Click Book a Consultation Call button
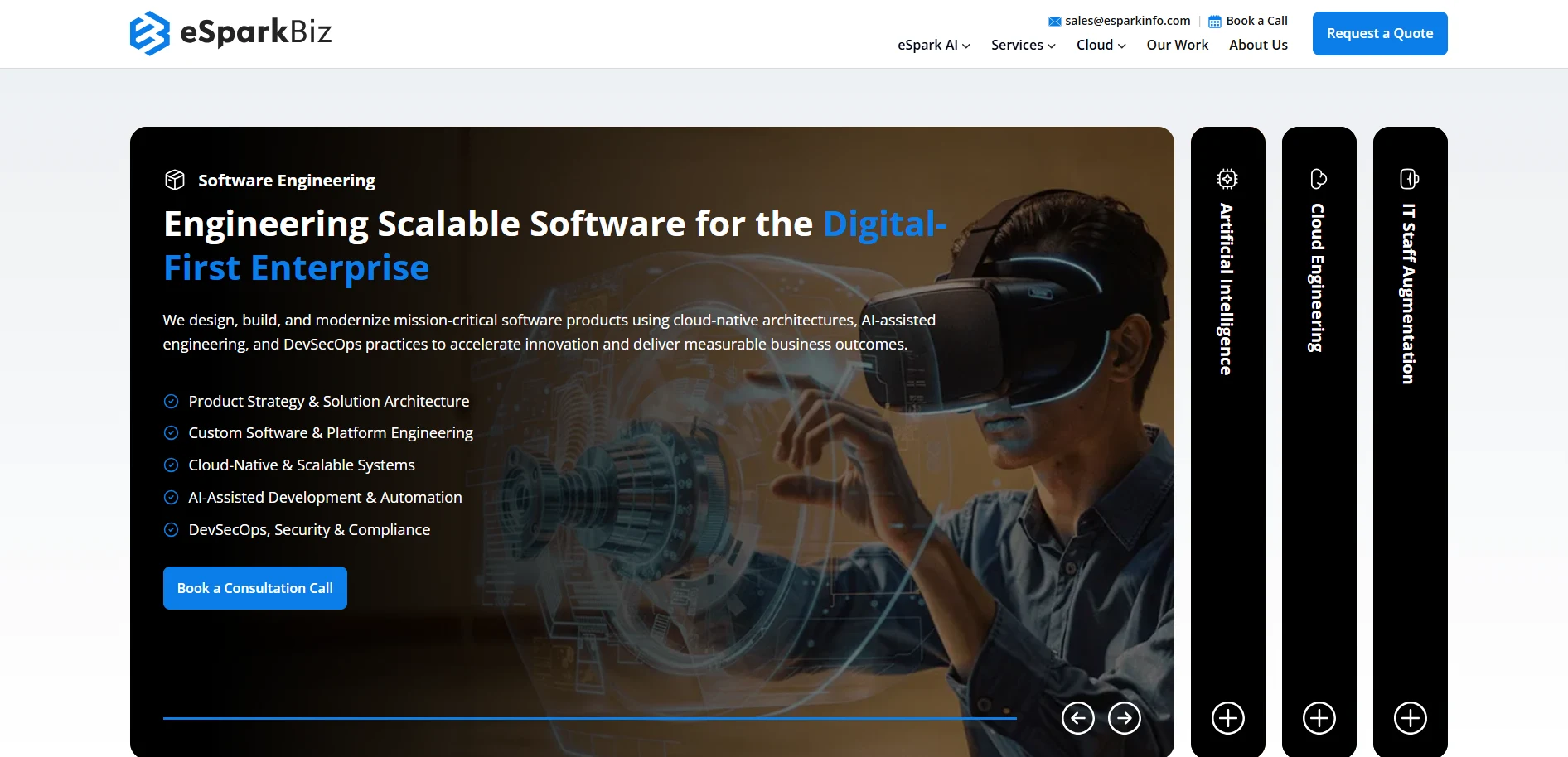Image resolution: width=1568 pixels, height=757 pixels. point(255,588)
